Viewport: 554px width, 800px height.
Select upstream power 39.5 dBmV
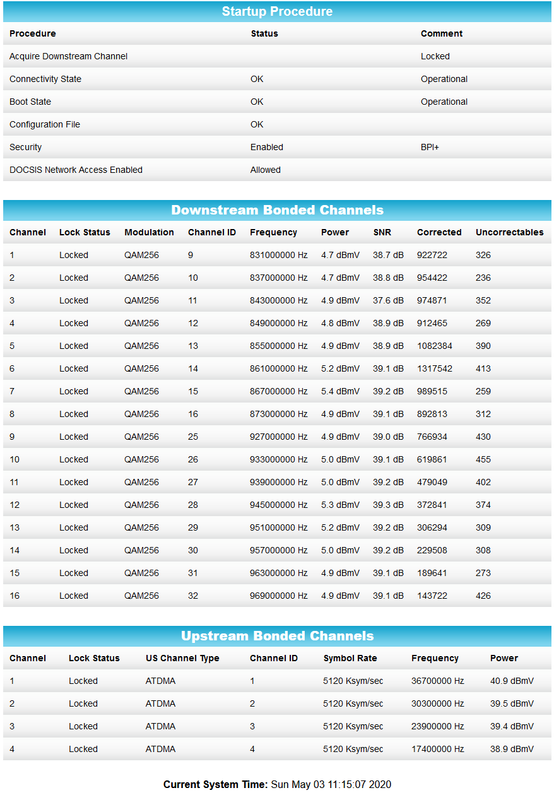(512, 704)
